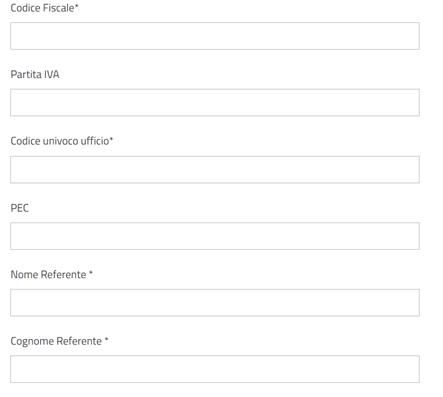Select the Codice univoco ufficio input field
Image resolution: width=443 pixels, height=397 pixels.
click(x=215, y=169)
